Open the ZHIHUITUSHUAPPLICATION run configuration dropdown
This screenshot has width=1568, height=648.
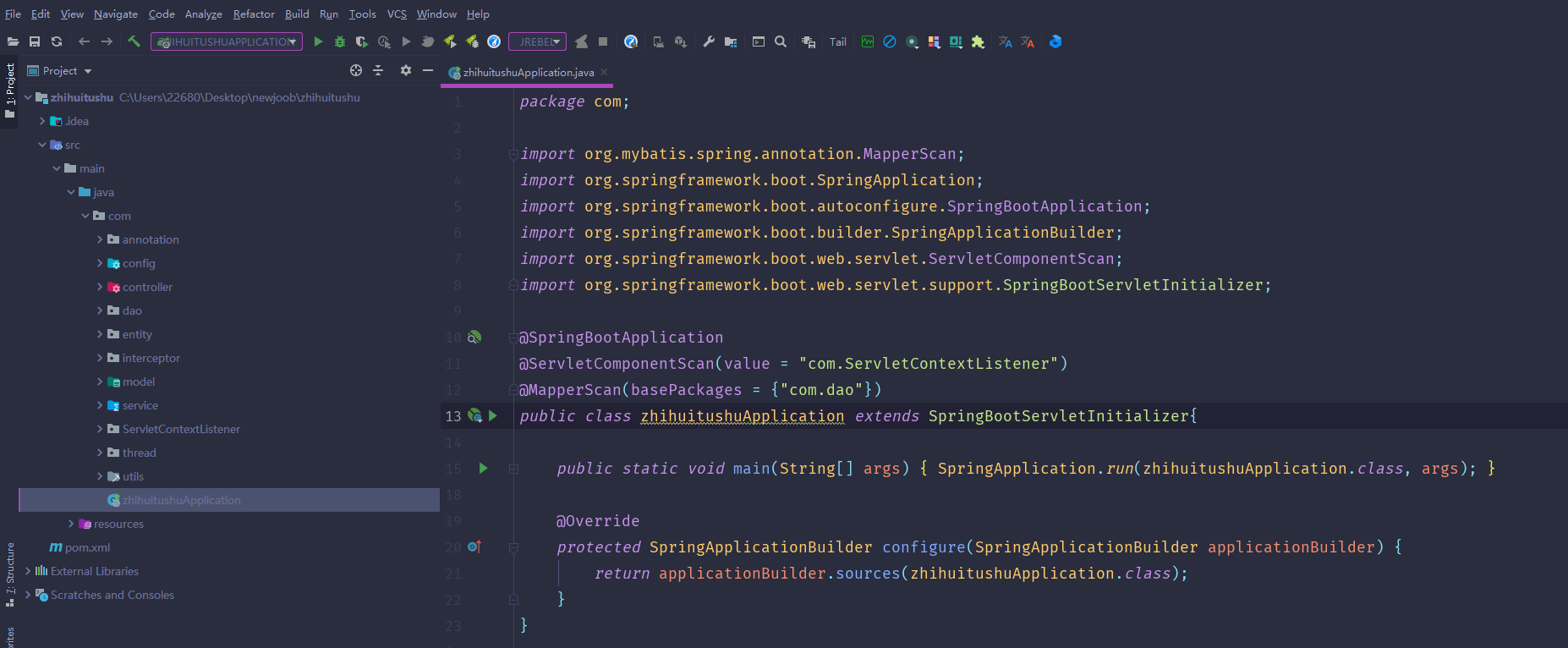click(227, 41)
